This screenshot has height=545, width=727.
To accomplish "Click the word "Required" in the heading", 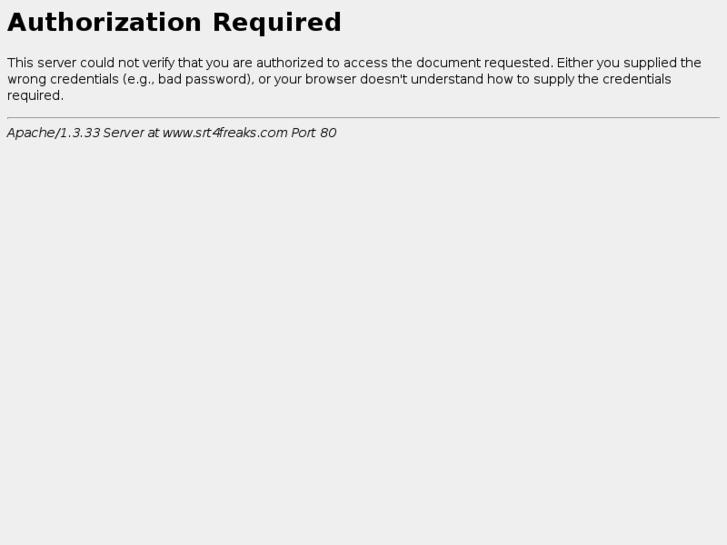I will point(277,22).
